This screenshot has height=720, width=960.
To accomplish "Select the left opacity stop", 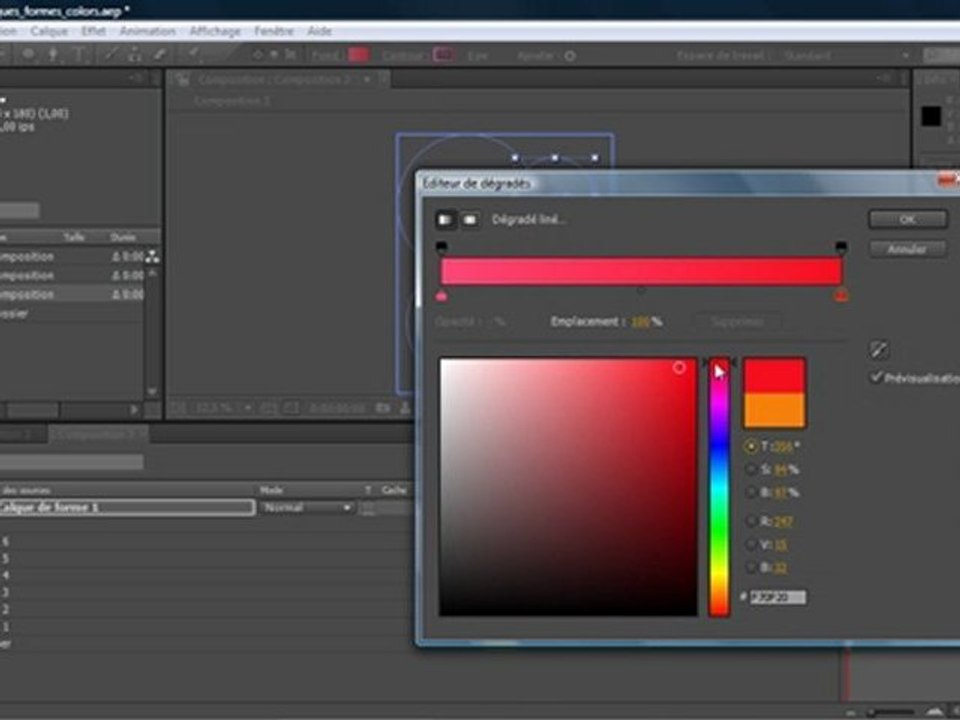I will (441, 247).
